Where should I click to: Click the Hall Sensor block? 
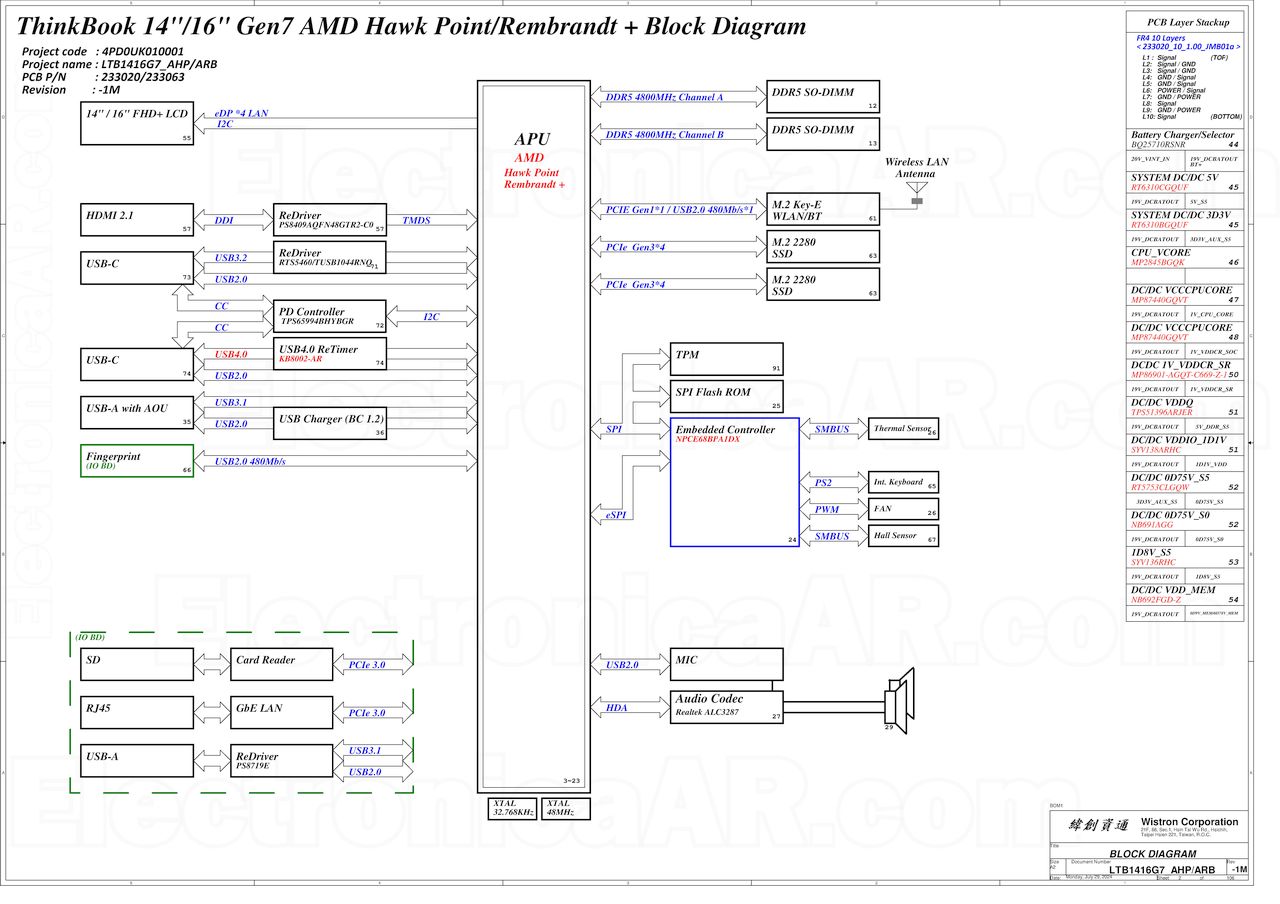904,536
